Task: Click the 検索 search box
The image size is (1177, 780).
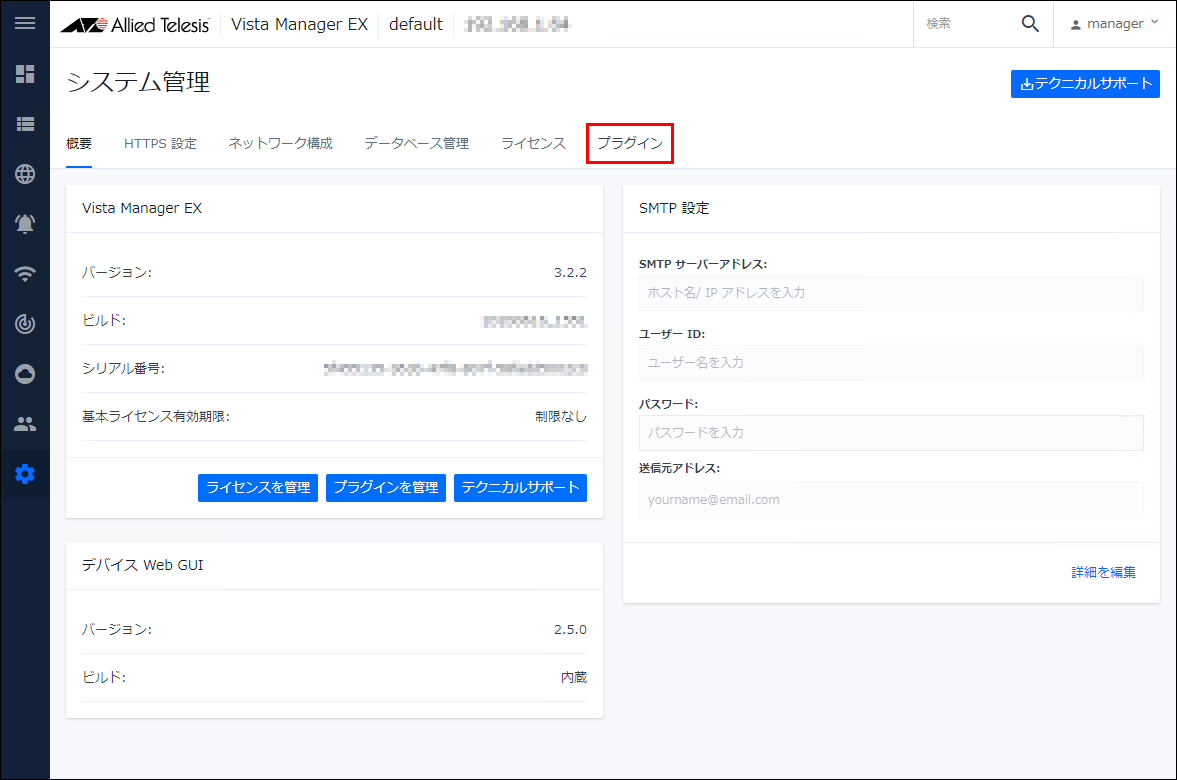Action: [967, 24]
